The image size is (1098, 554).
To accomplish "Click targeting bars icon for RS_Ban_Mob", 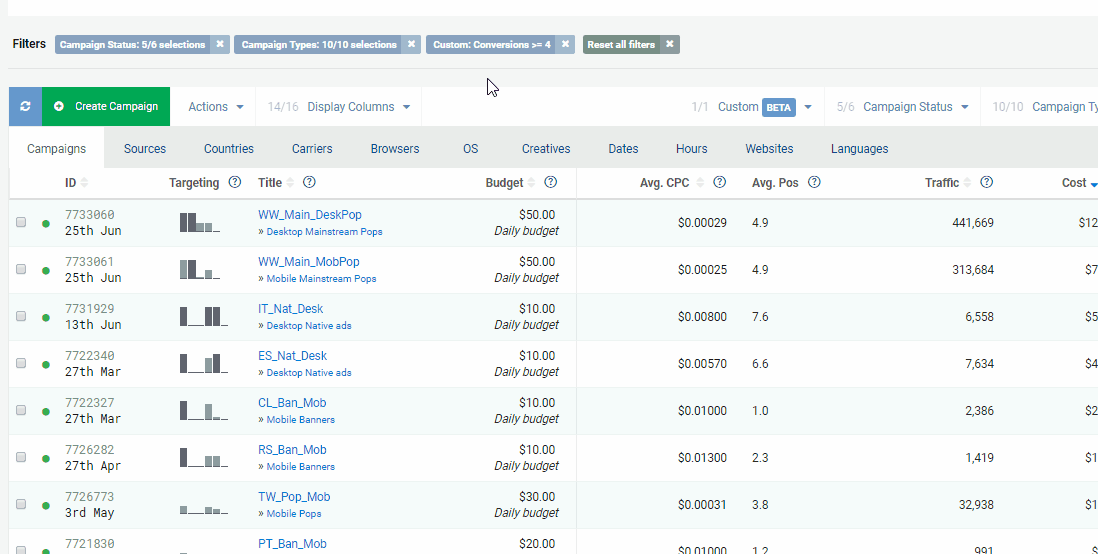I will (203, 457).
